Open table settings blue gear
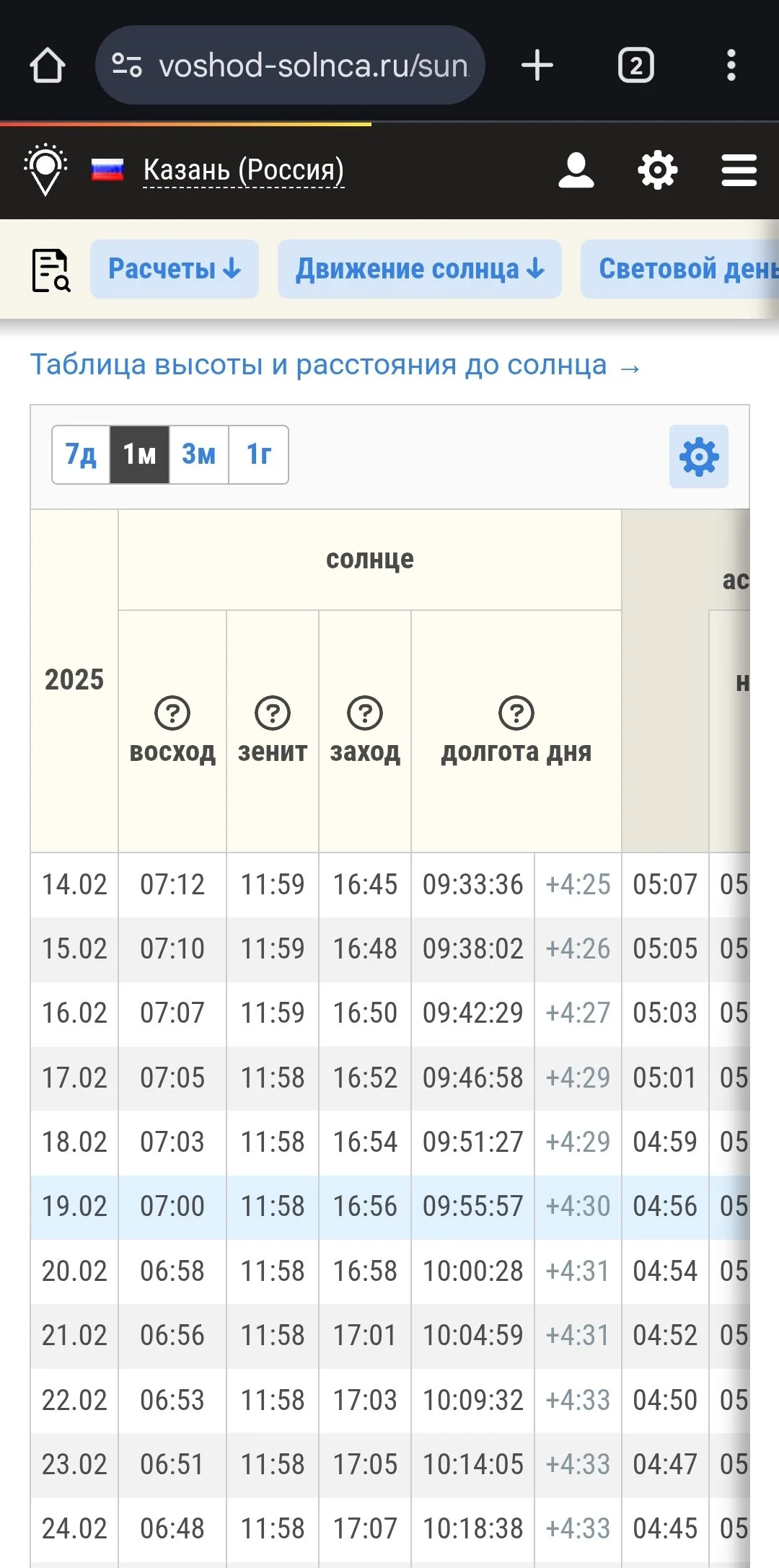Screen dimensions: 779x1568 [698, 457]
